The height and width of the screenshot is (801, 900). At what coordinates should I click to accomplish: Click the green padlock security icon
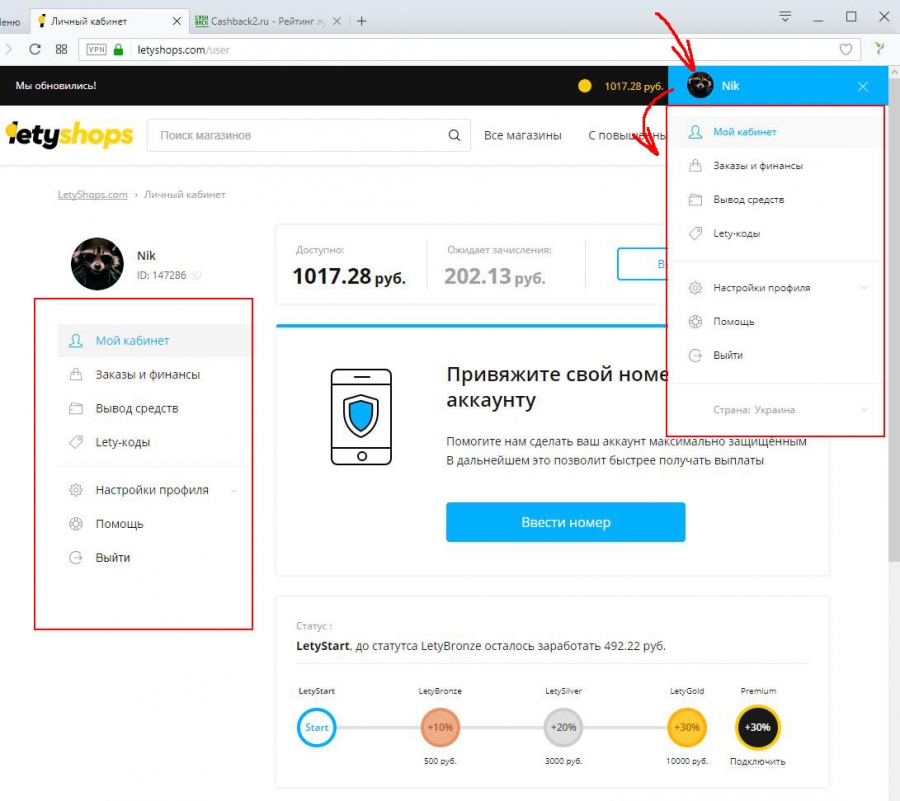(x=118, y=49)
